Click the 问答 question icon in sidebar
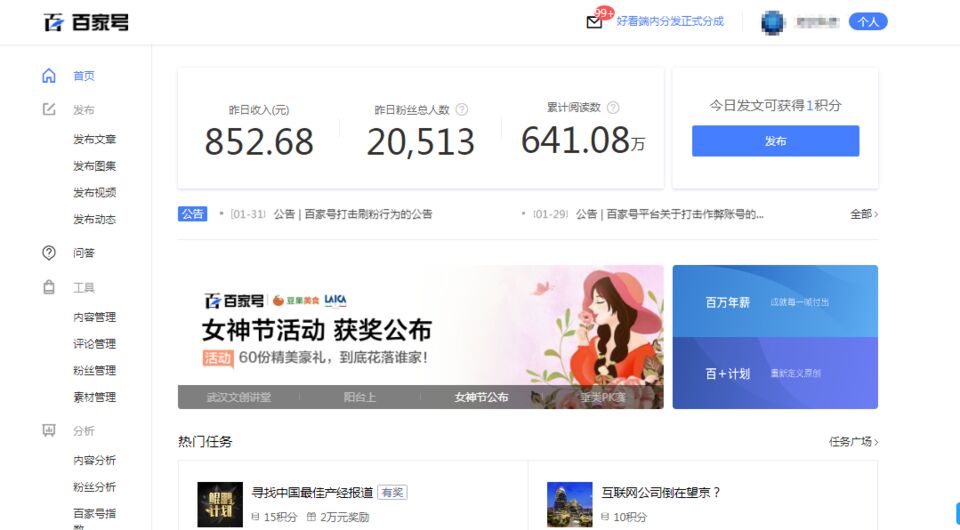 click(x=48, y=253)
